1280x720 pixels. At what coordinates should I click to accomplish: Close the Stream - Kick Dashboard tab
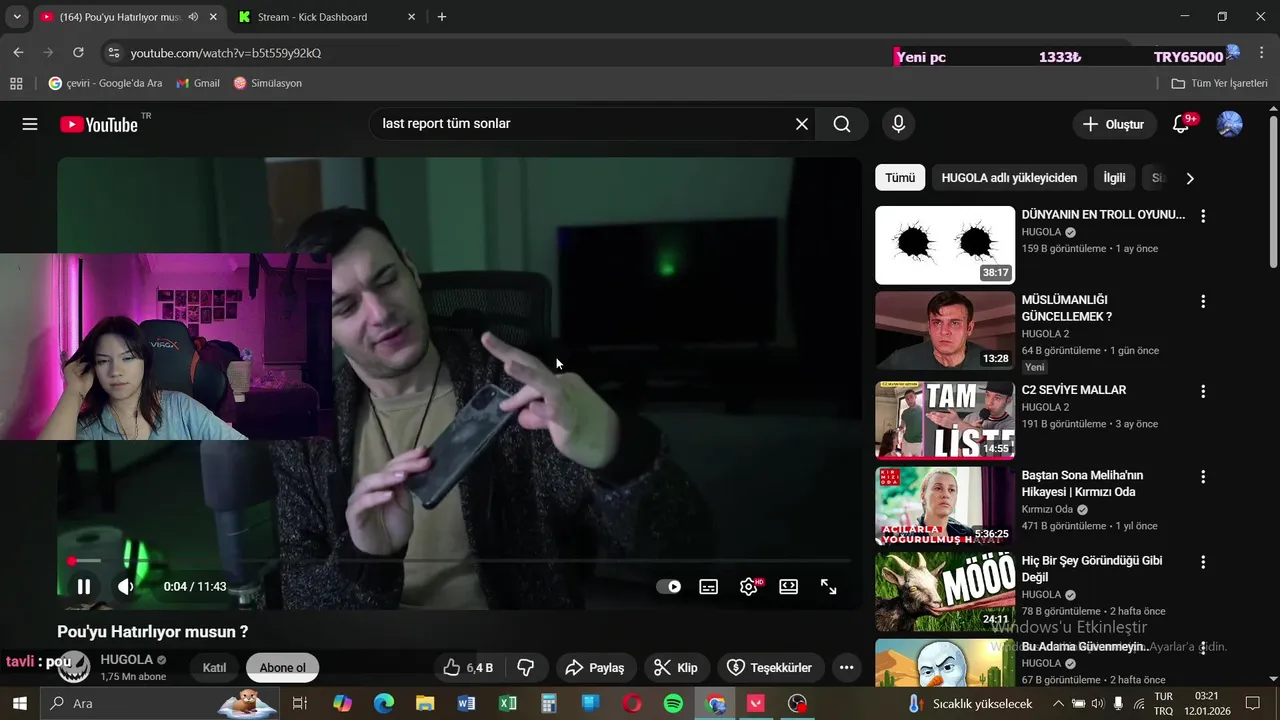[411, 17]
